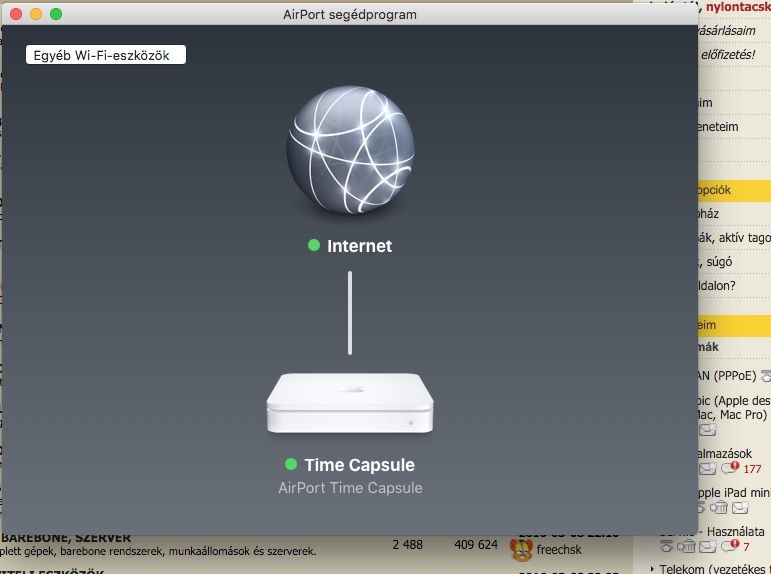Open the vásárlásaim link in browser

tap(727, 30)
